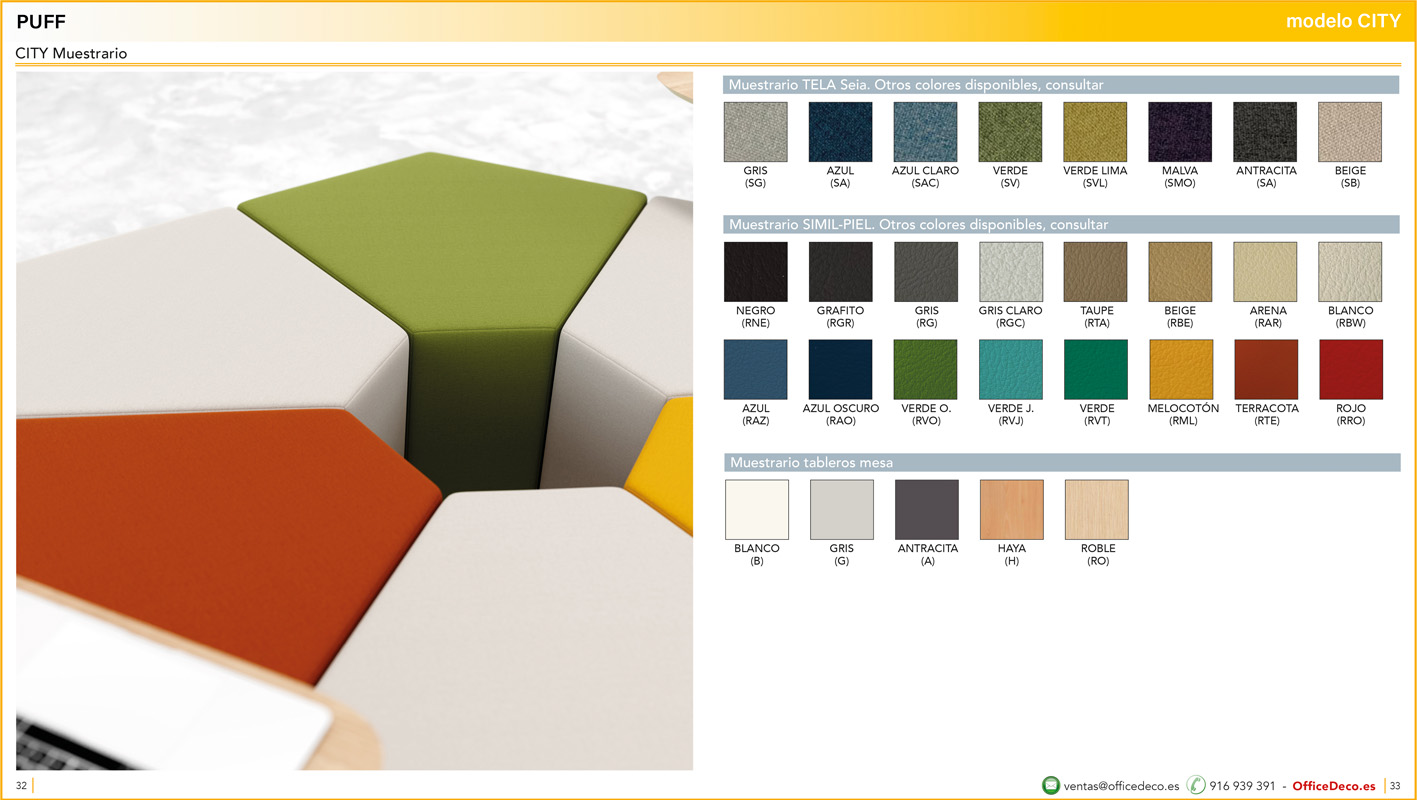Choose the MALVA (SMO) swatch

1180,132
